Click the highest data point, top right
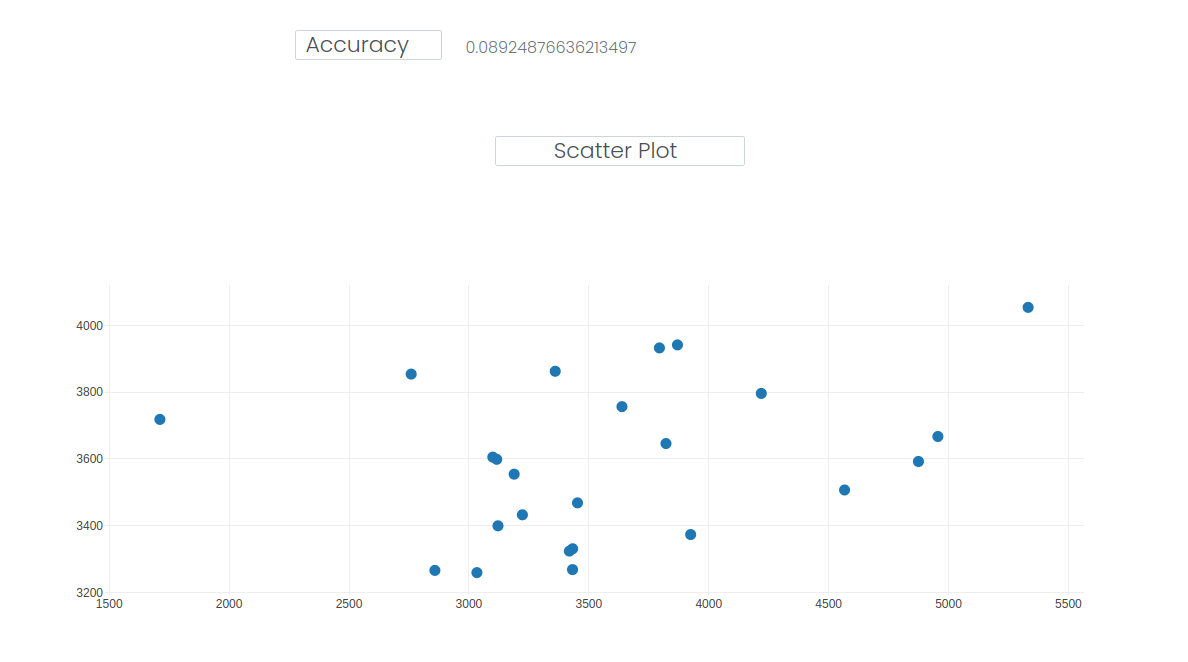The width and height of the screenshot is (1188, 662). tap(1028, 307)
